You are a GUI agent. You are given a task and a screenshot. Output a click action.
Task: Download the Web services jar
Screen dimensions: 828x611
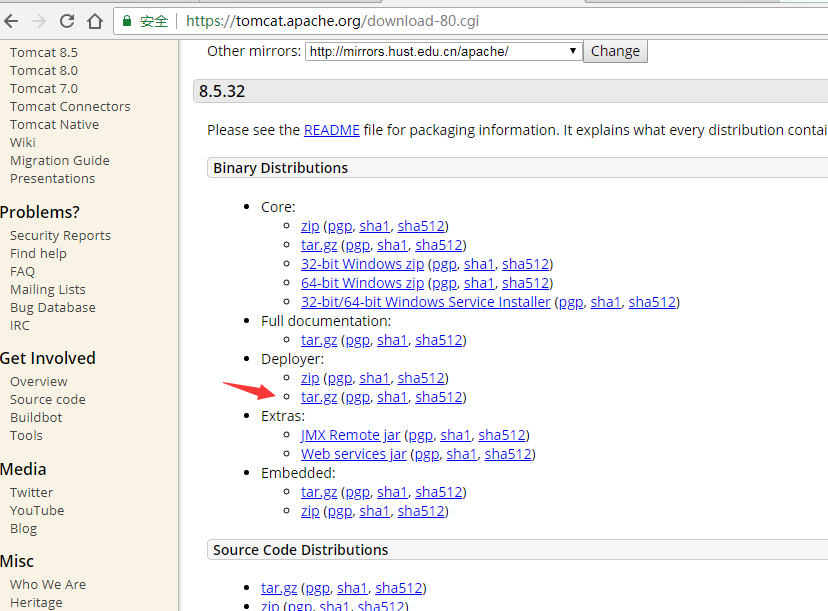pyautogui.click(x=354, y=454)
